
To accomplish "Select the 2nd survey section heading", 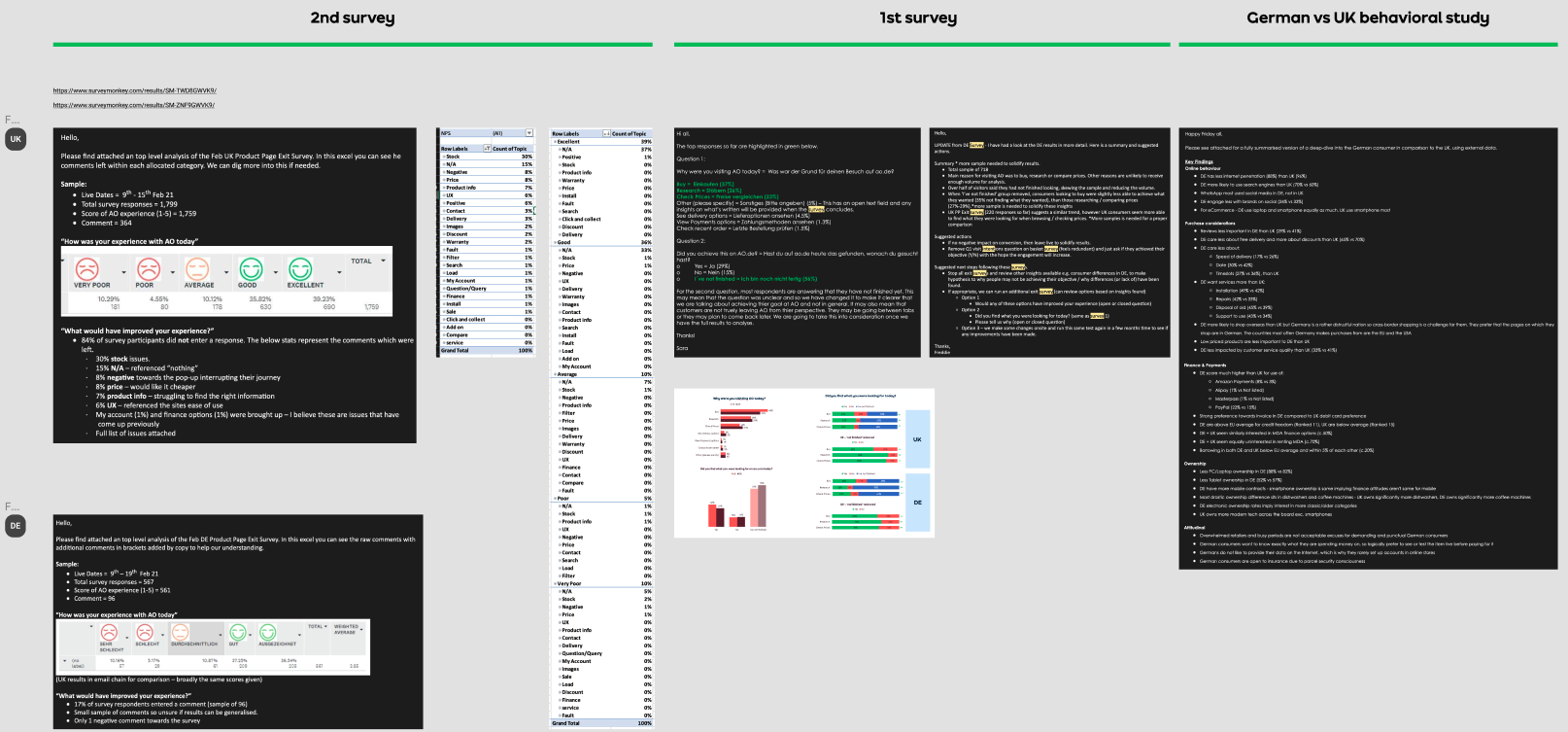I will tap(353, 17).
